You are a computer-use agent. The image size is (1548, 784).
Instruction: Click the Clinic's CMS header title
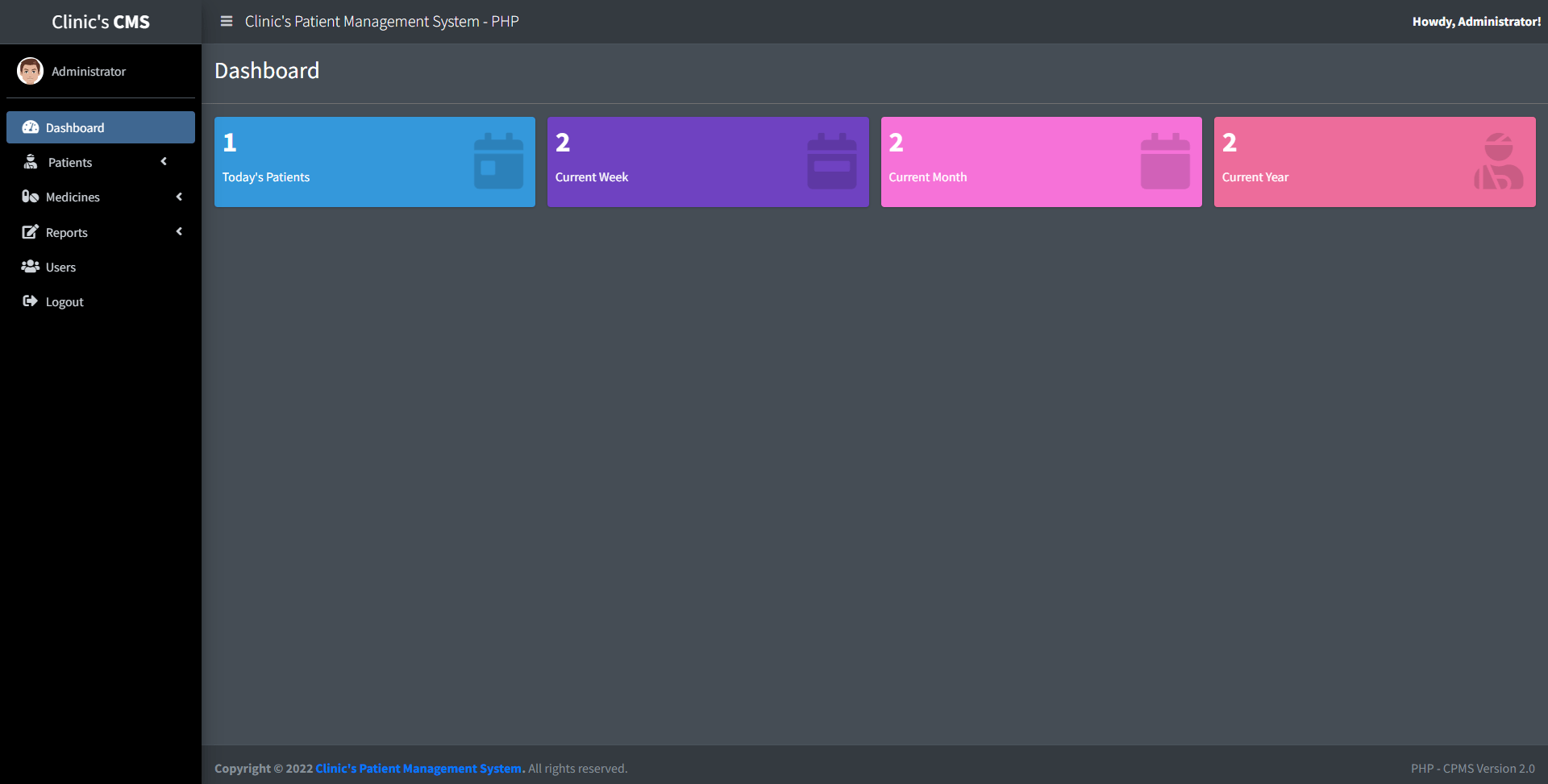click(x=100, y=22)
